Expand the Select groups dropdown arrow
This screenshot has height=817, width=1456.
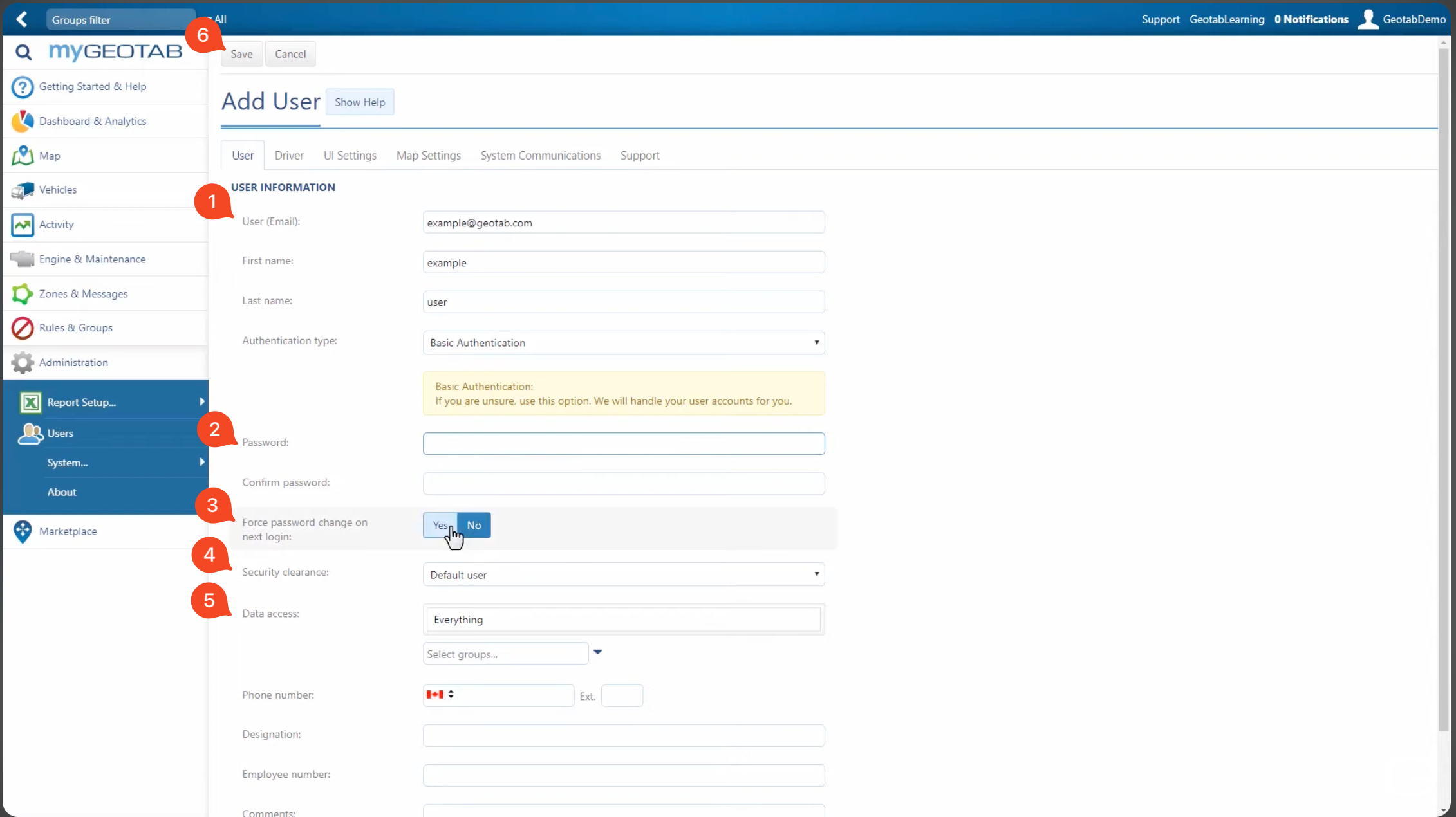[598, 652]
